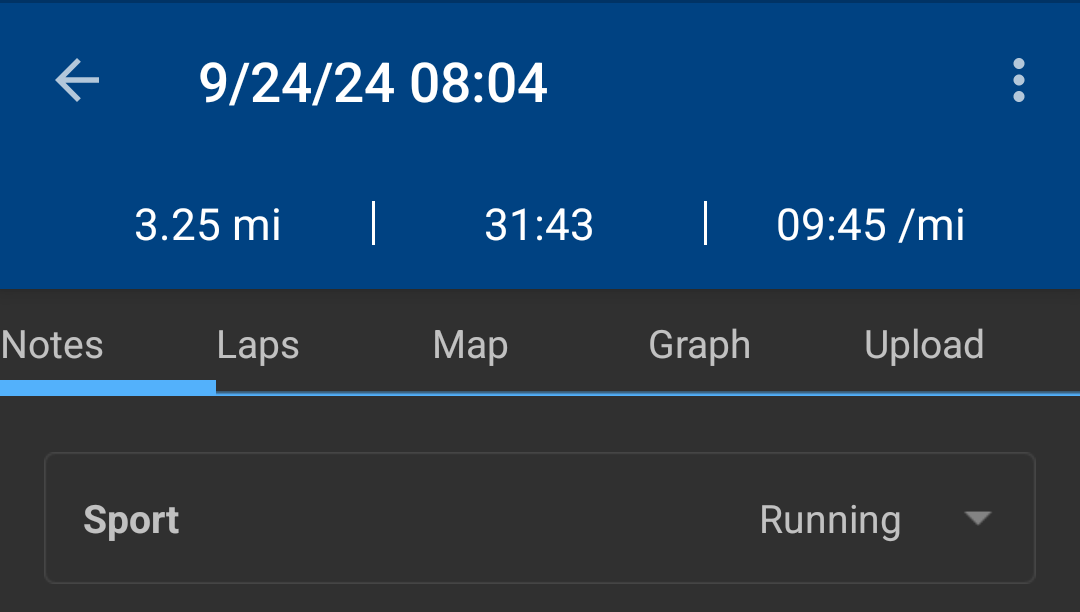Open the Laps tab

click(258, 345)
